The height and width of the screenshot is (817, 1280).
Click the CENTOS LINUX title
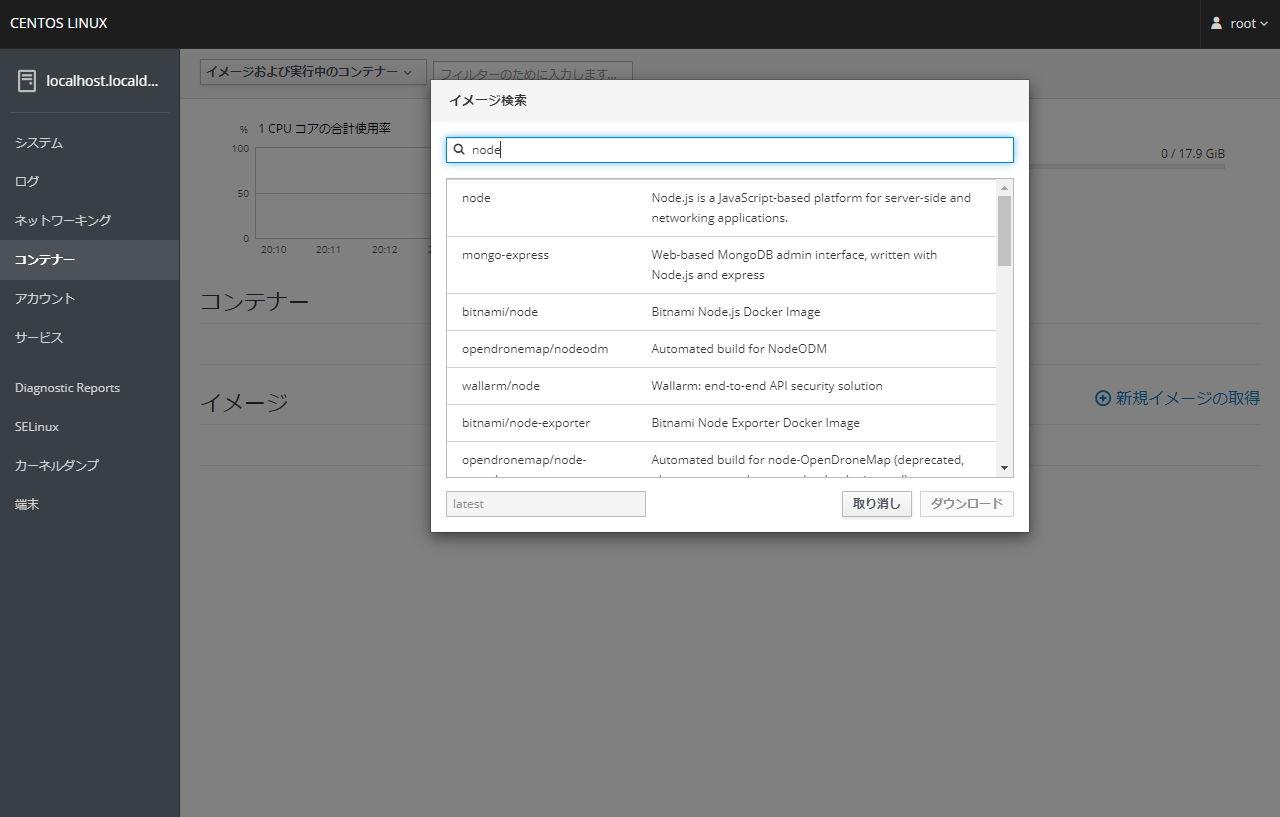click(x=59, y=23)
